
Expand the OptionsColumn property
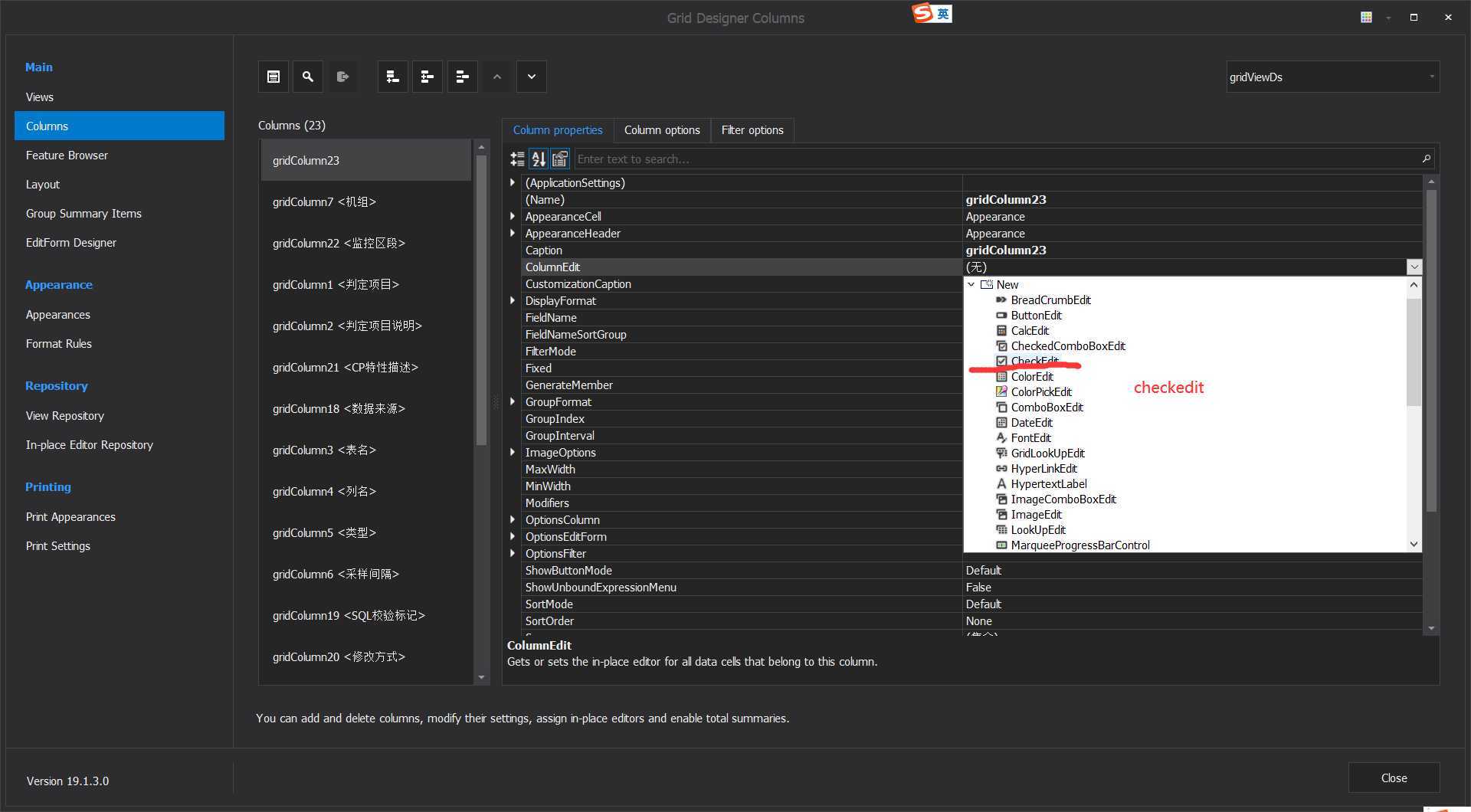click(x=513, y=519)
